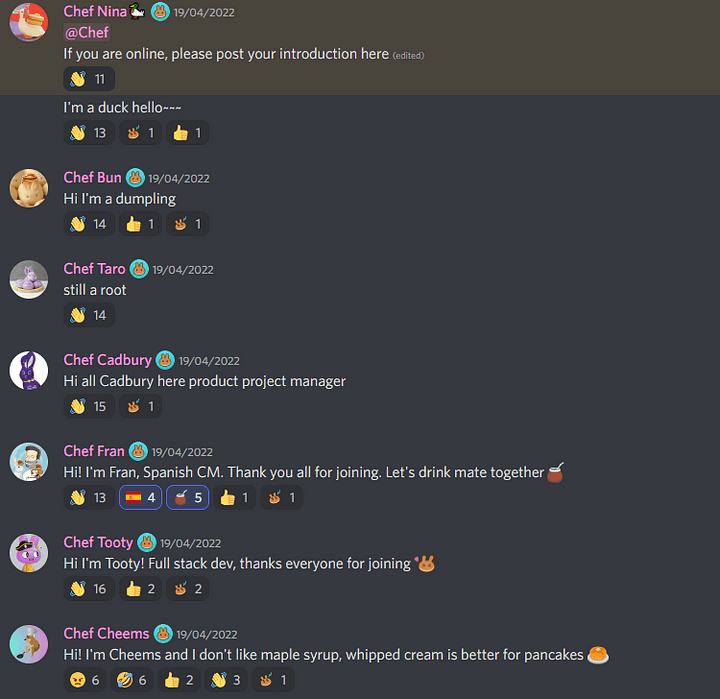The height and width of the screenshot is (699, 720).
Task: Toggle the mate drink reaction with 5
Action: click(x=187, y=497)
